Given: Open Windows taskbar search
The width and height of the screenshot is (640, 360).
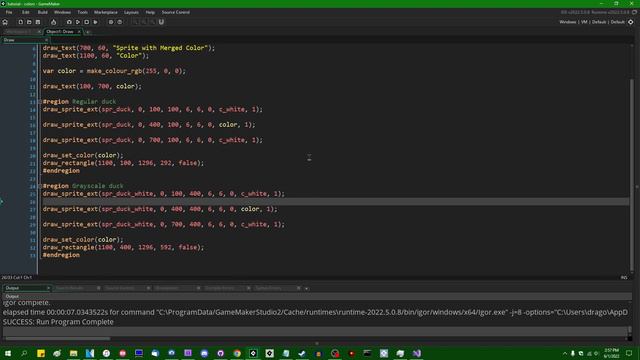Looking at the screenshot, I should point(24,353).
